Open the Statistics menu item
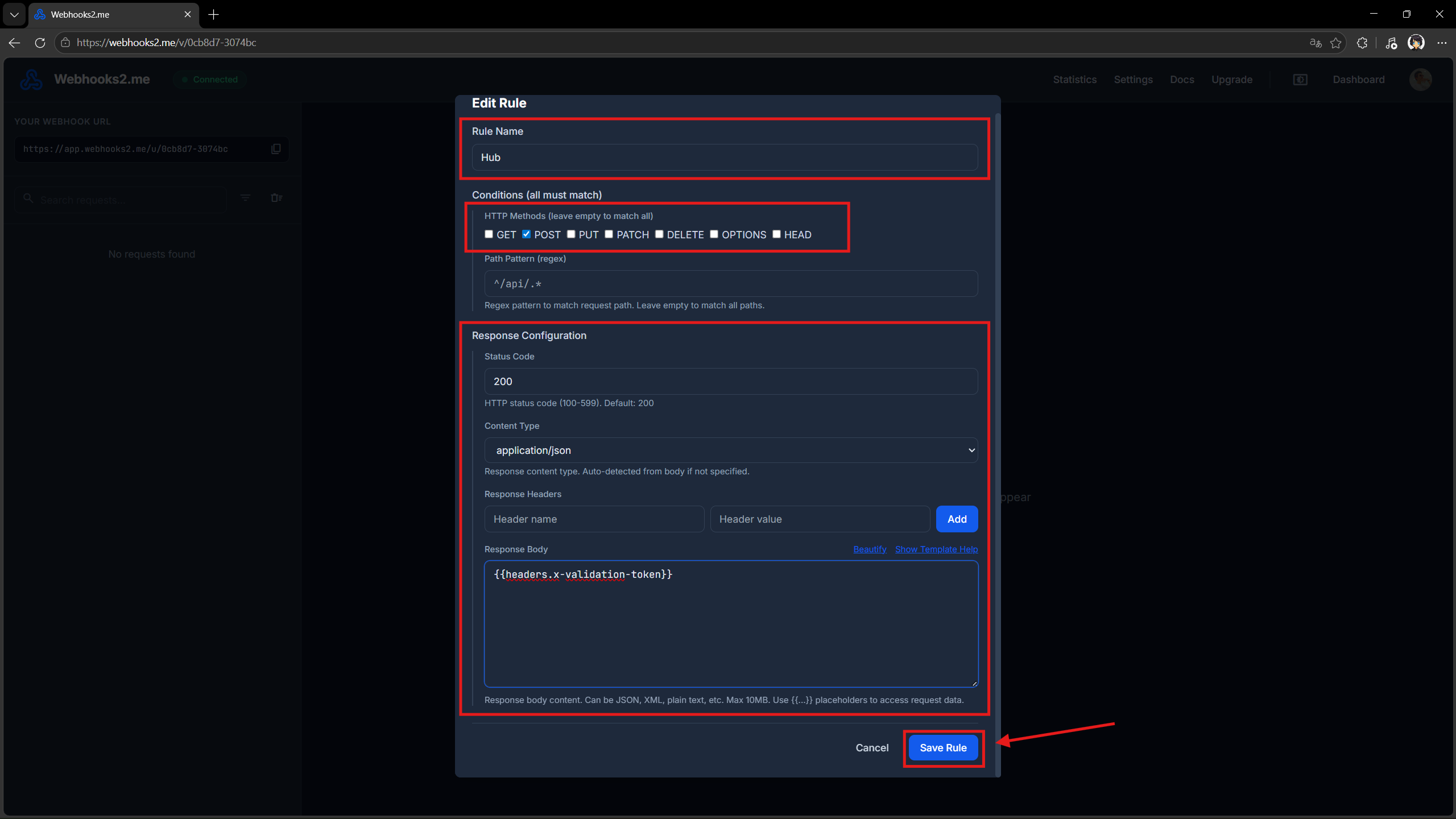Viewport: 1456px width, 819px height. 1074,80
